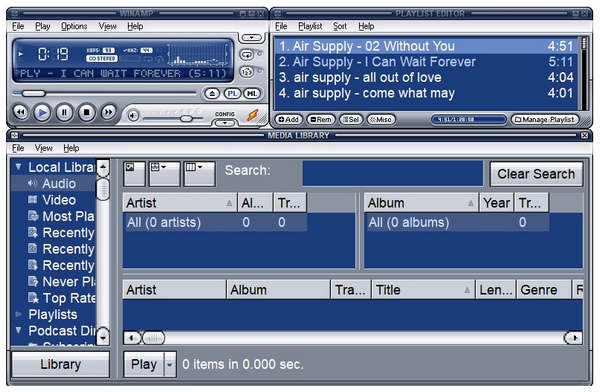The width and height of the screenshot is (600, 392).
Task: Sort by the Year column header
Action: [x=496, y=203]
